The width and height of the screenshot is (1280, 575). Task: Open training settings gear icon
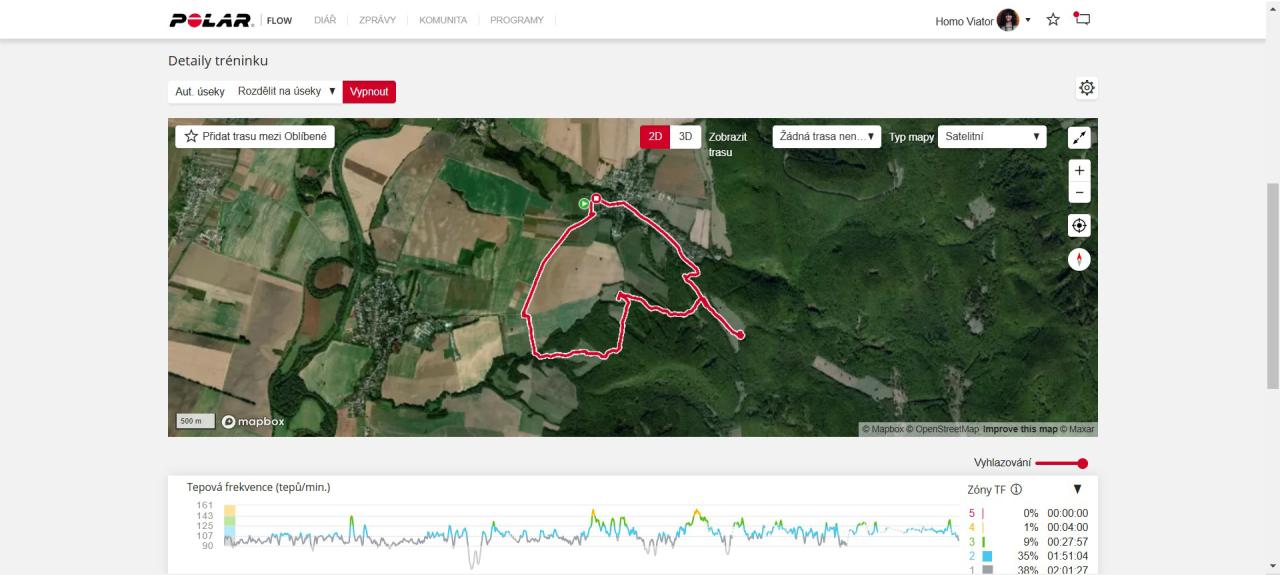coord(1086,88)
